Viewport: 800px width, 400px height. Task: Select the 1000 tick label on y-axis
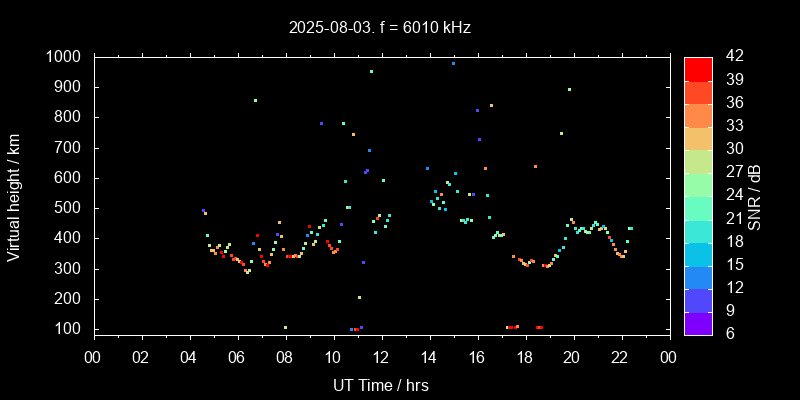click(66, 57)
